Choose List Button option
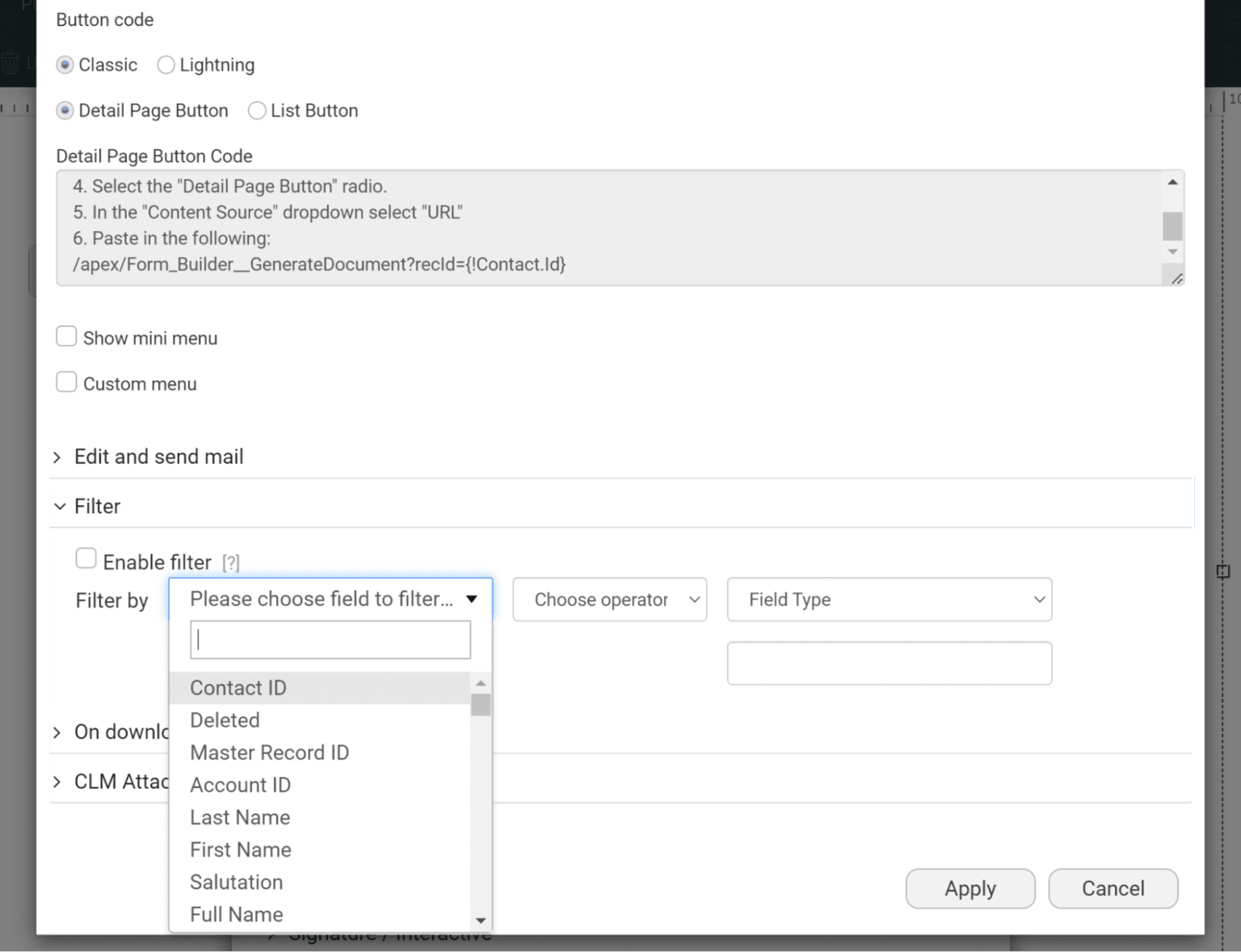The height and width of the screenshot is (952, 1241). point(257,111)
